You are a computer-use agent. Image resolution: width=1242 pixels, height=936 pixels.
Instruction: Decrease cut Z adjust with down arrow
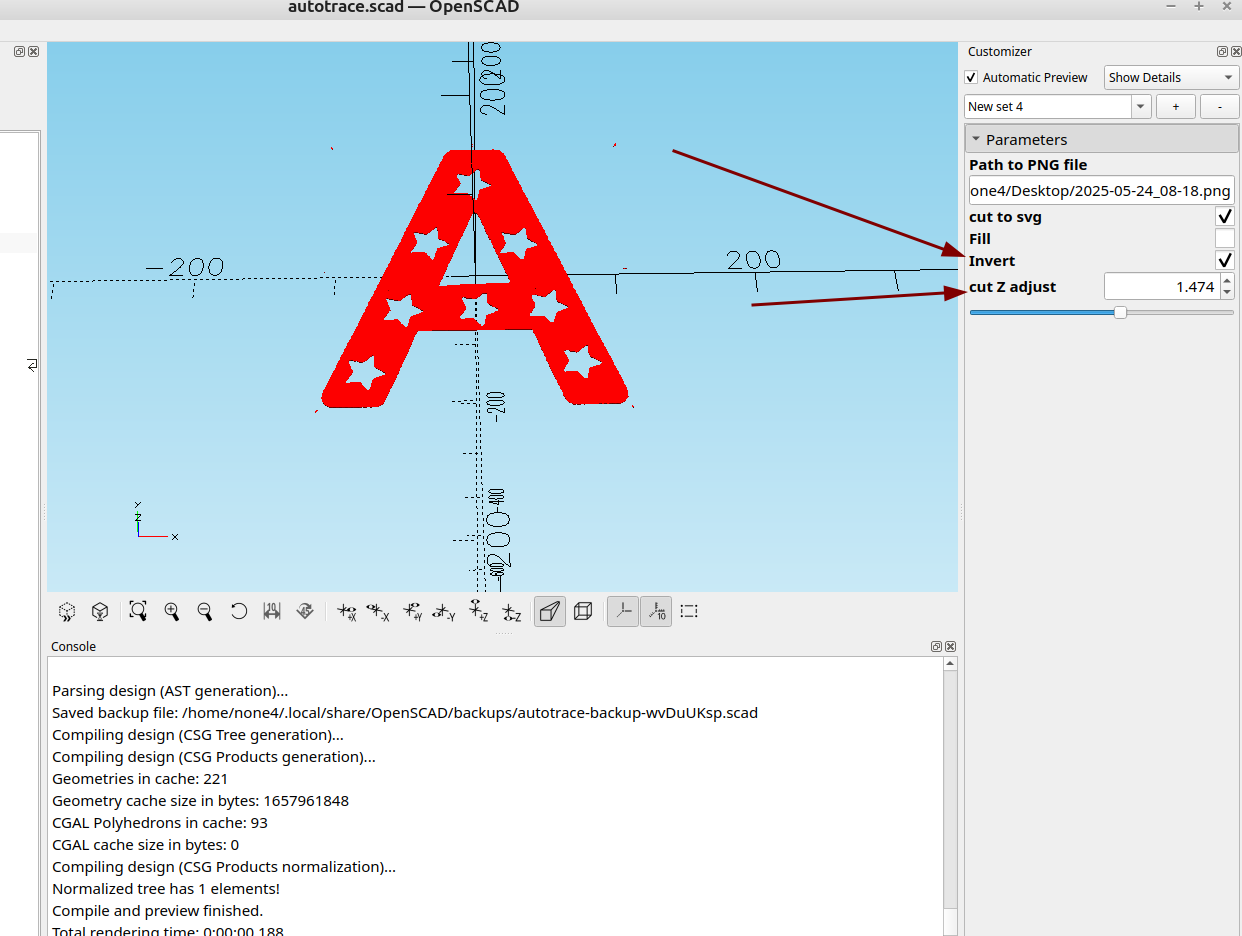pos(1227,293)
